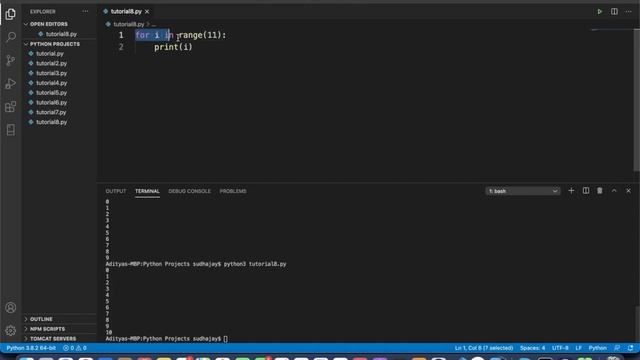Click tutorial8.py in the breadcrumb path

coord(129,24)
